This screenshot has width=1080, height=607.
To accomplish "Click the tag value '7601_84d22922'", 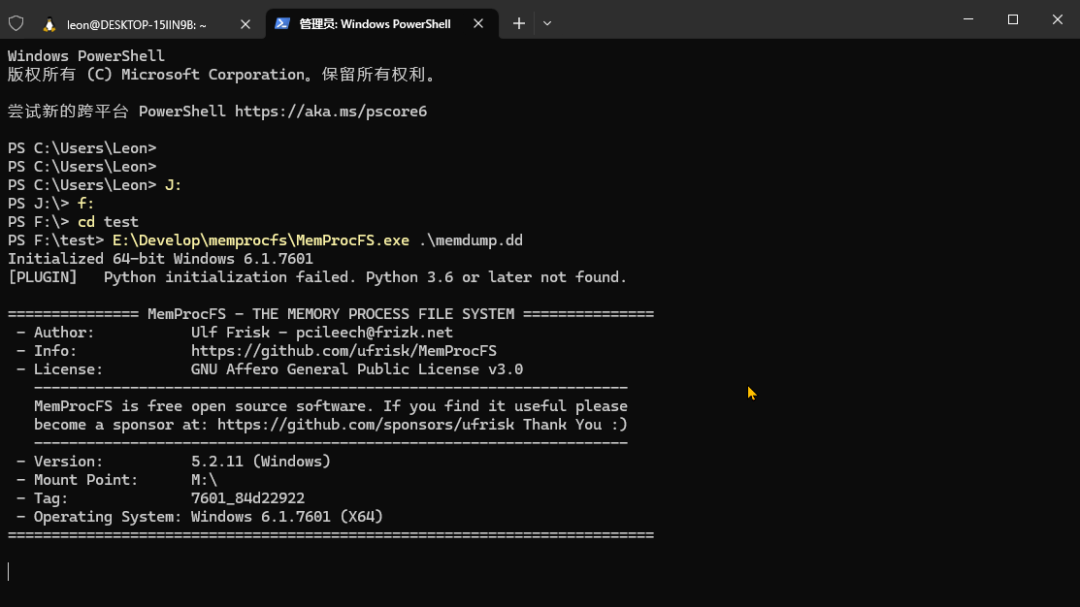I will [248, 498].
